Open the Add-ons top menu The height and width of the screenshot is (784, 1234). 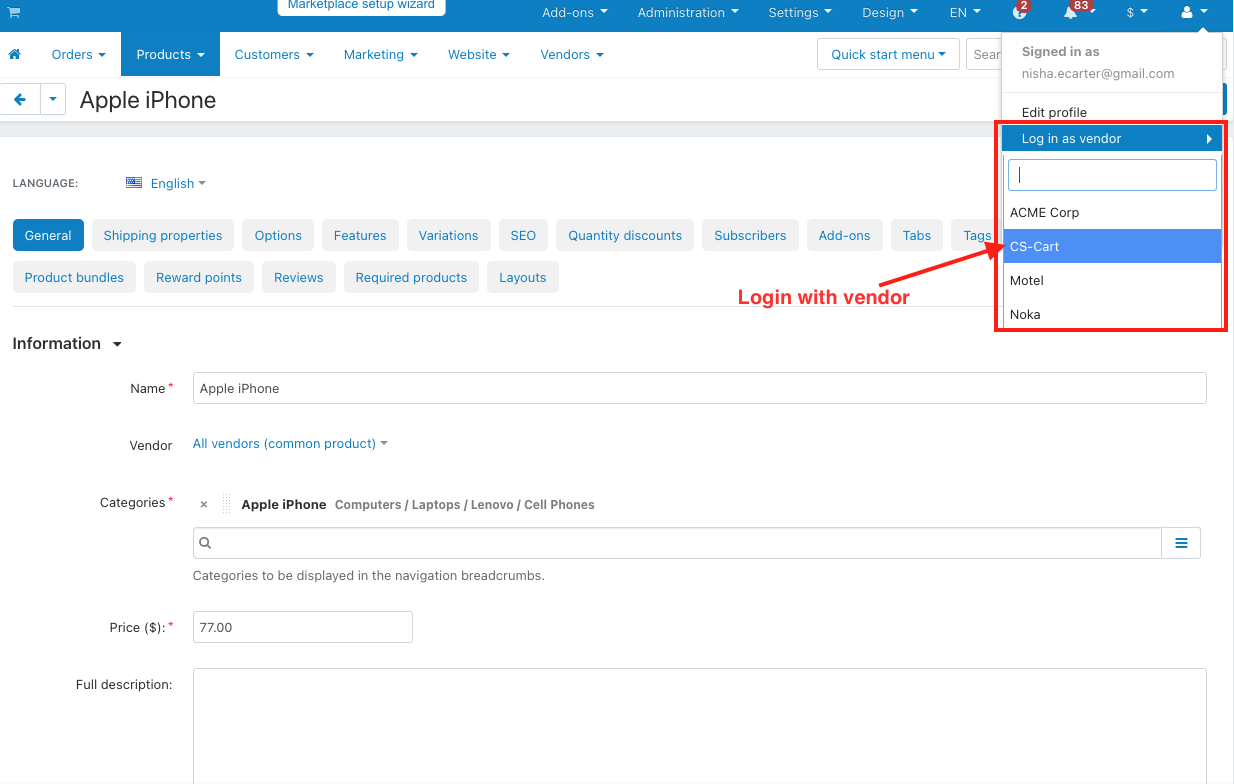click(x=574, y=12)
